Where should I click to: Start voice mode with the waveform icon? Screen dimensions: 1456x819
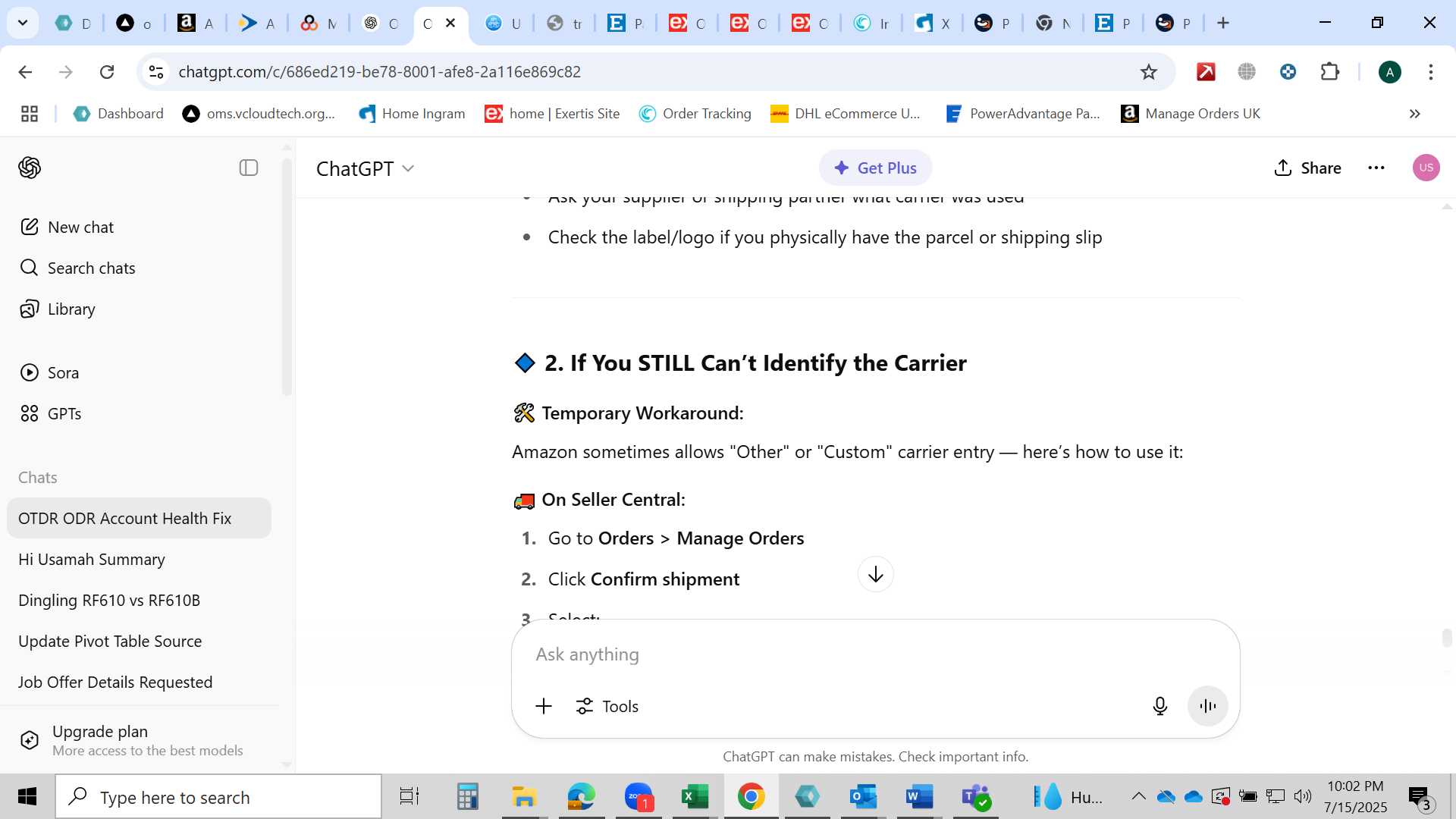coord(1207,706)
